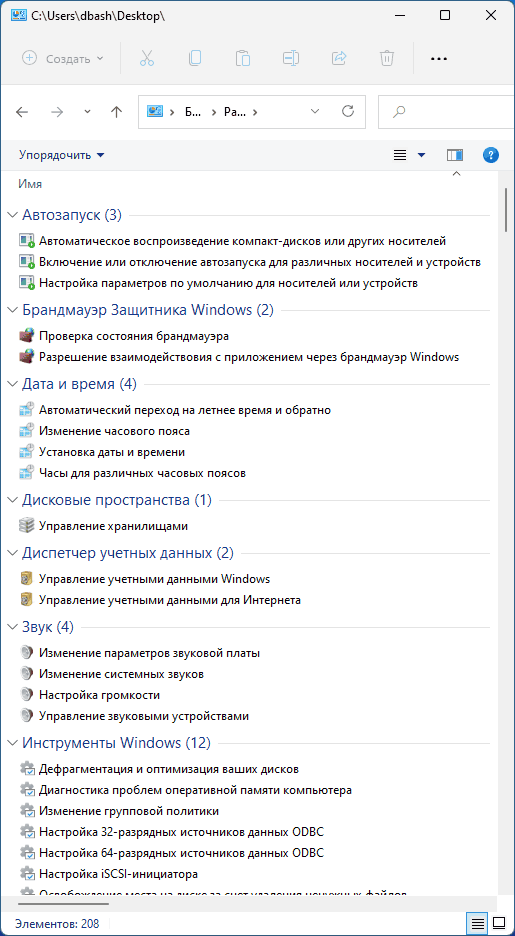Screen dimensions: 515x936
Task: Click the view layout list icon
Action: (x=400, y=155)
